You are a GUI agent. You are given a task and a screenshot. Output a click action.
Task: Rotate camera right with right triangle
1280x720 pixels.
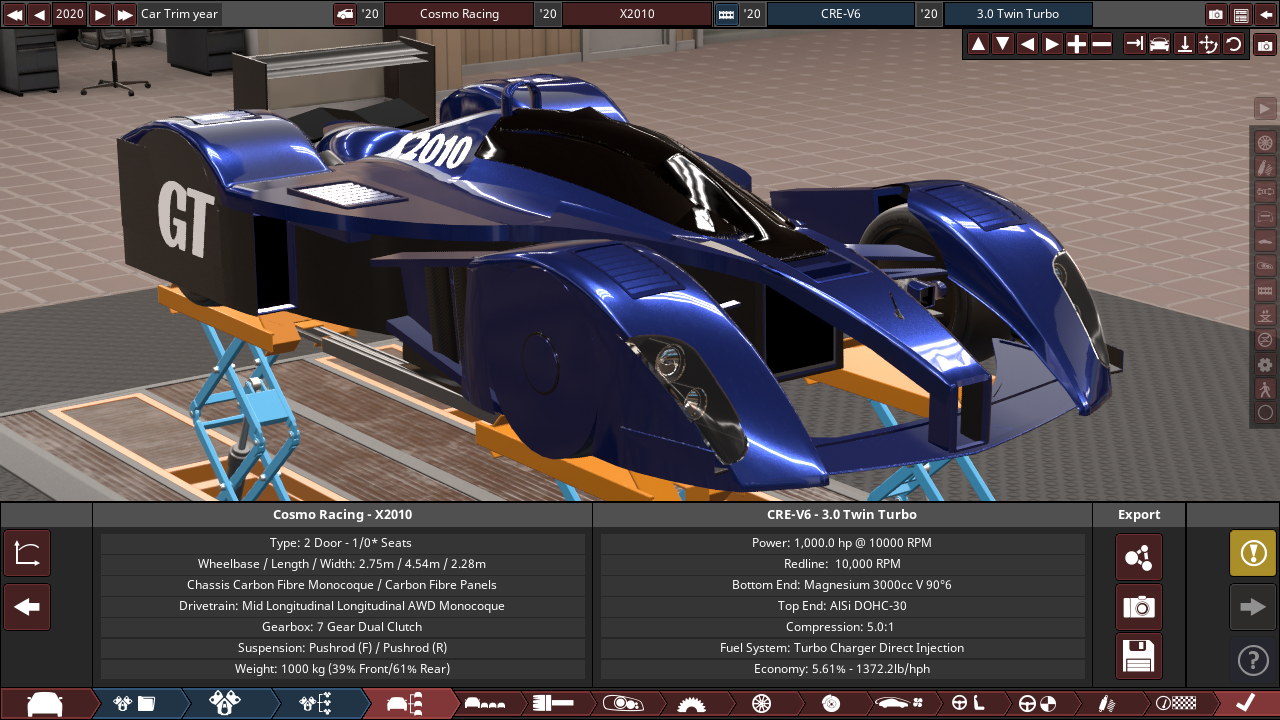click(x=1052, y=44)
